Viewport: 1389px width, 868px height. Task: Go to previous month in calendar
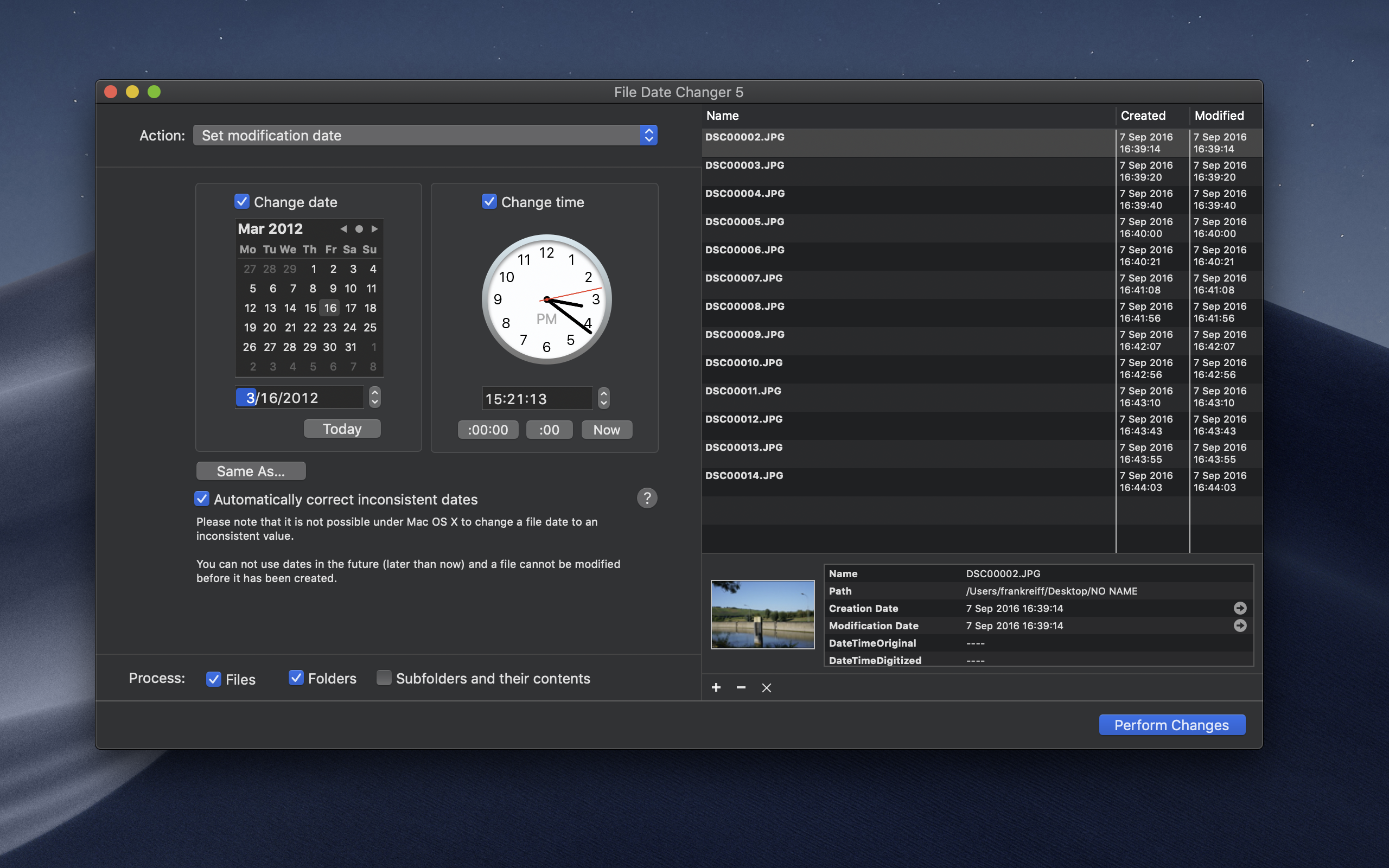[343, 228]
